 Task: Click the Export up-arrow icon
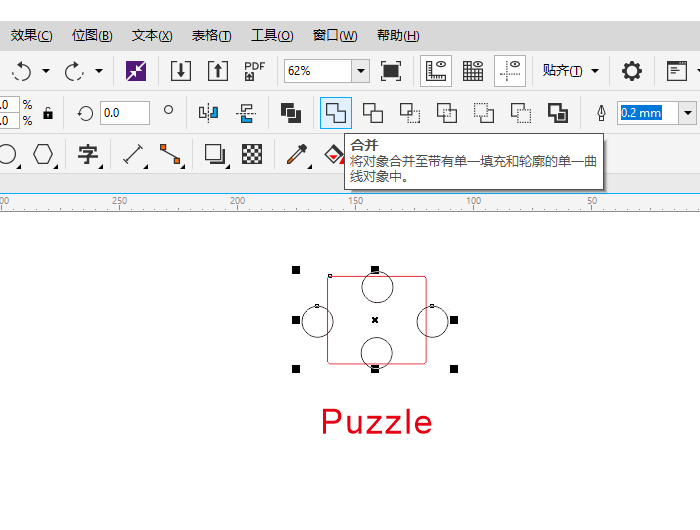coord(218,71)
